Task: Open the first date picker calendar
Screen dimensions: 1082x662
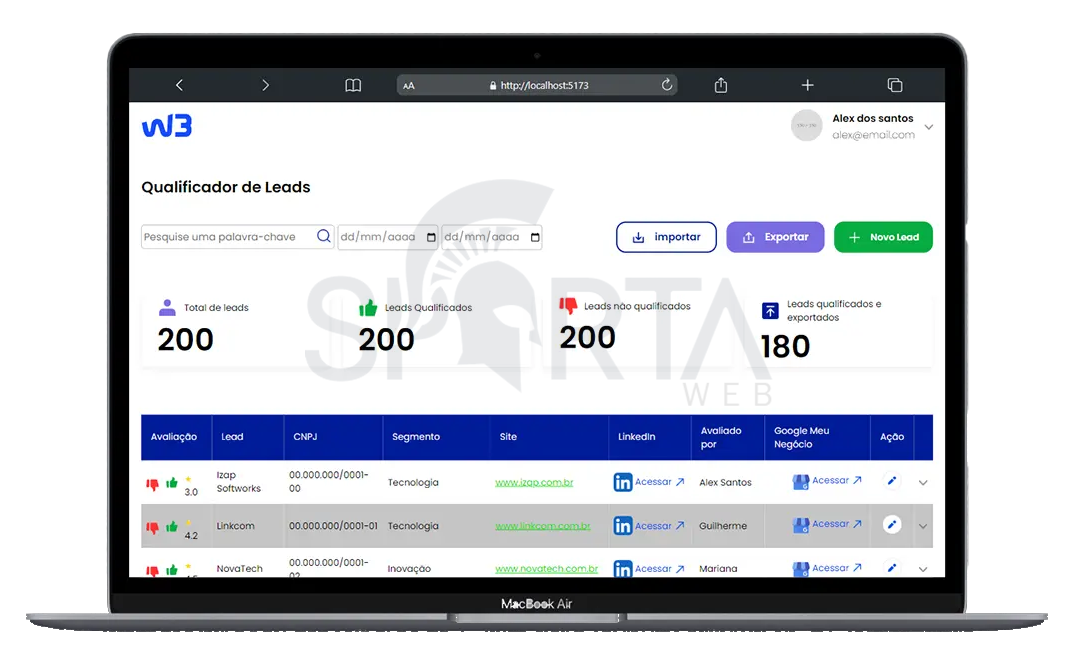Action: 431,237
